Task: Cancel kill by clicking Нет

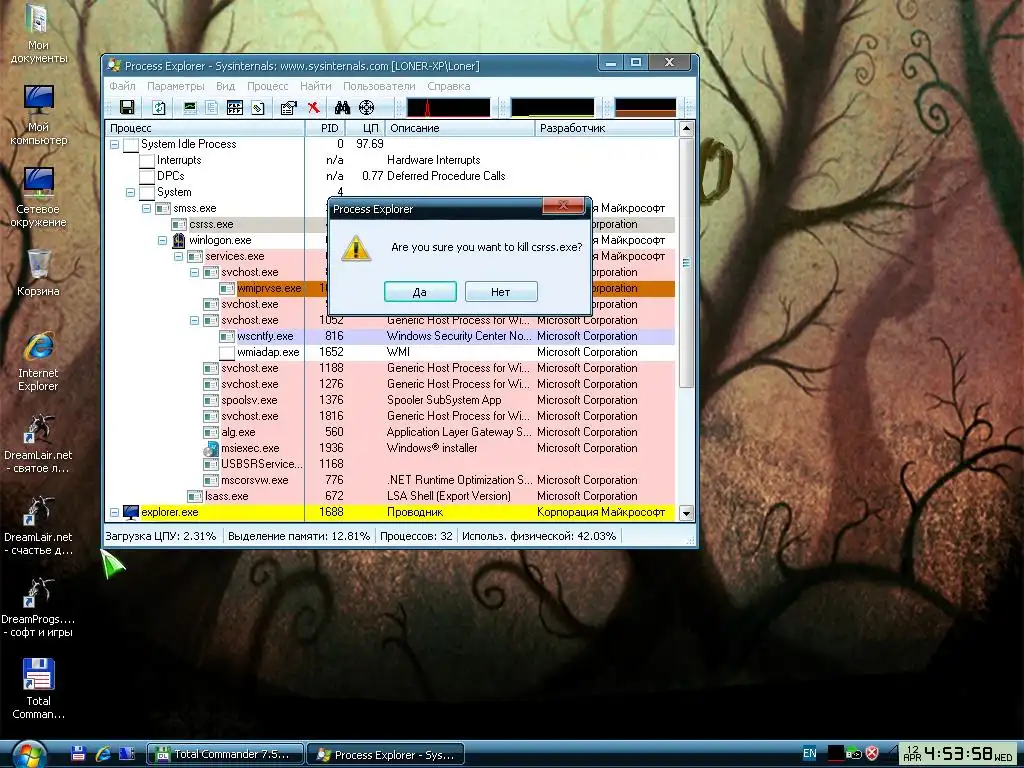Action: click(501, 292)
